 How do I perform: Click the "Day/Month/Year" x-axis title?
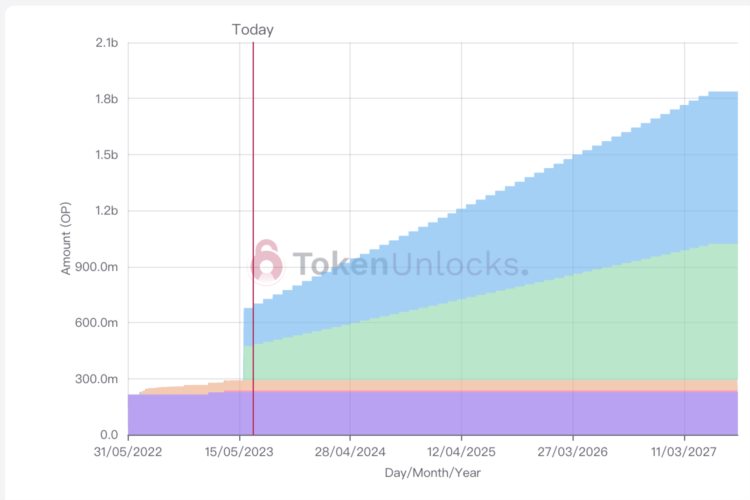[433, 472]
